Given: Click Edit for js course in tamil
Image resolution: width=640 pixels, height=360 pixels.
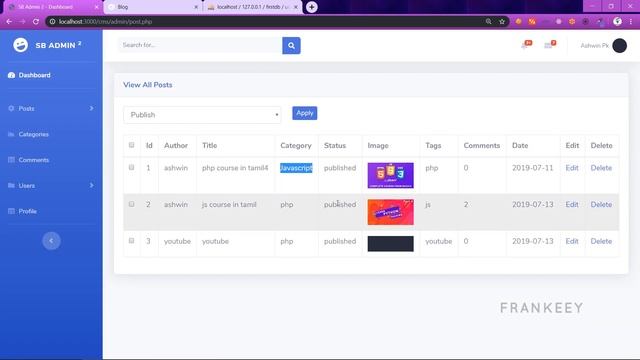Looking at the screenshot, I should pyautogui.click(x=572, y=204).
